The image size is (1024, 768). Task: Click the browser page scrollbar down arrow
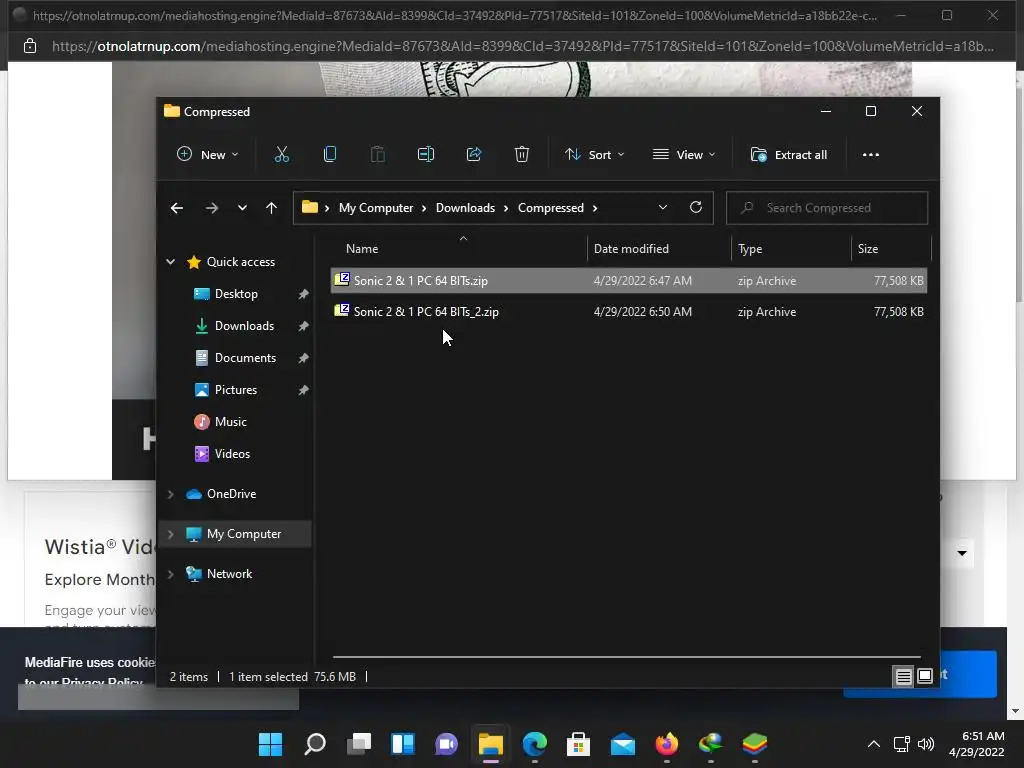point(1015,711)
